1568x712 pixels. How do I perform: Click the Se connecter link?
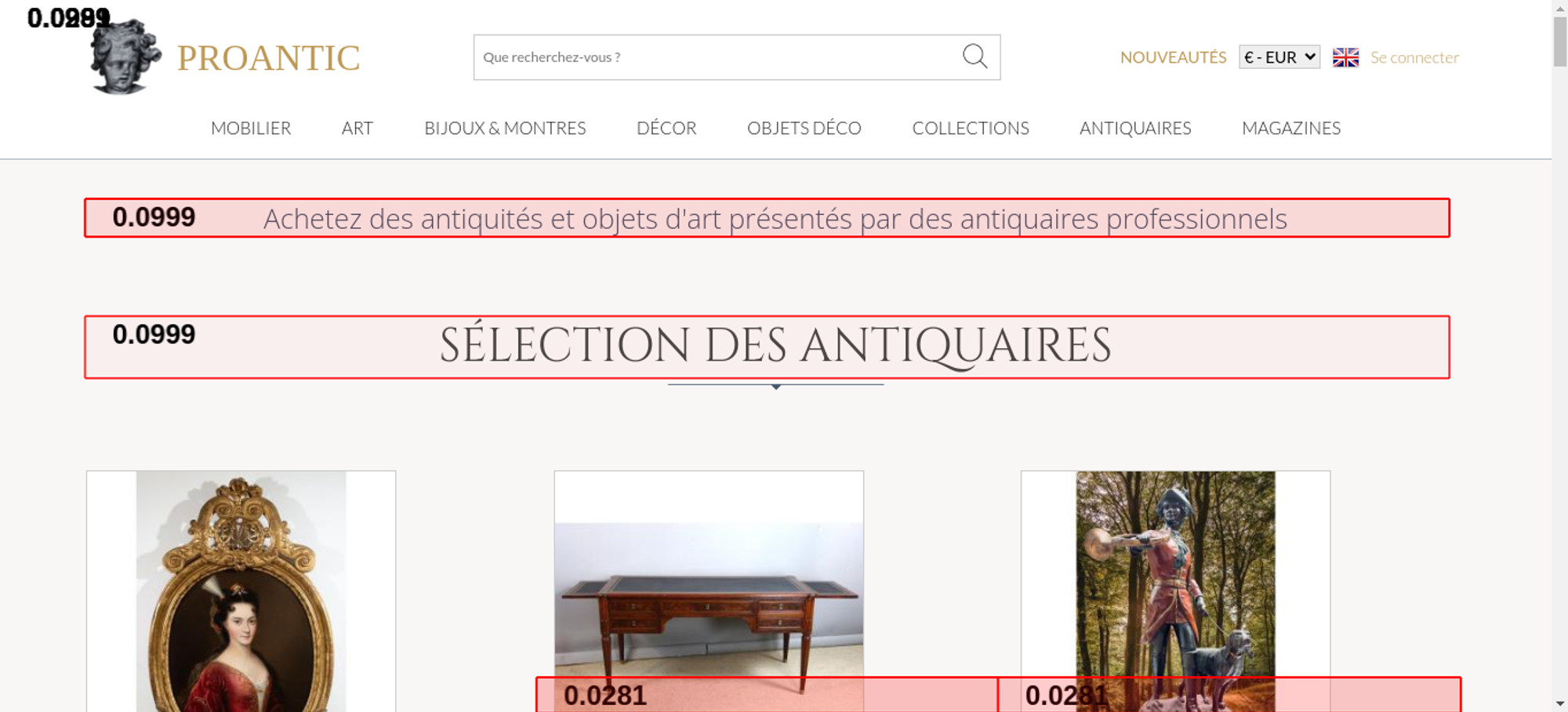(1414, 57)
